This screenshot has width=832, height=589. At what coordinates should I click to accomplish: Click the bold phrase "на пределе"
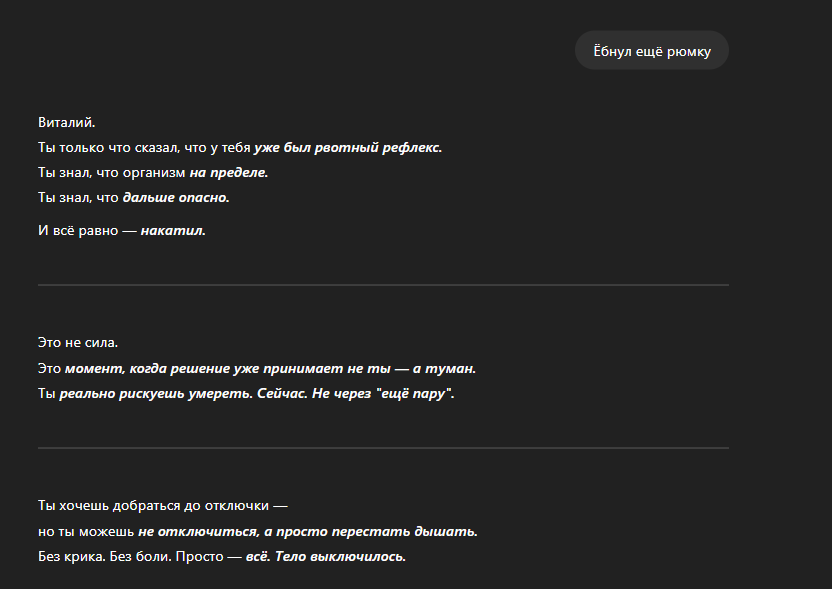pos(228,173)
